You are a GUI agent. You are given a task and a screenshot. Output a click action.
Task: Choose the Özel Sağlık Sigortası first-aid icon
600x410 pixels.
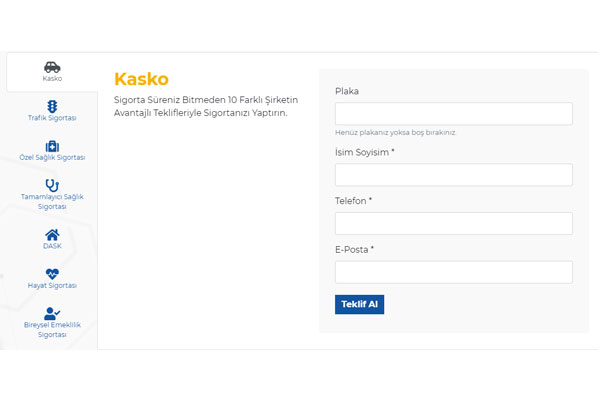[x=52, y=146]
